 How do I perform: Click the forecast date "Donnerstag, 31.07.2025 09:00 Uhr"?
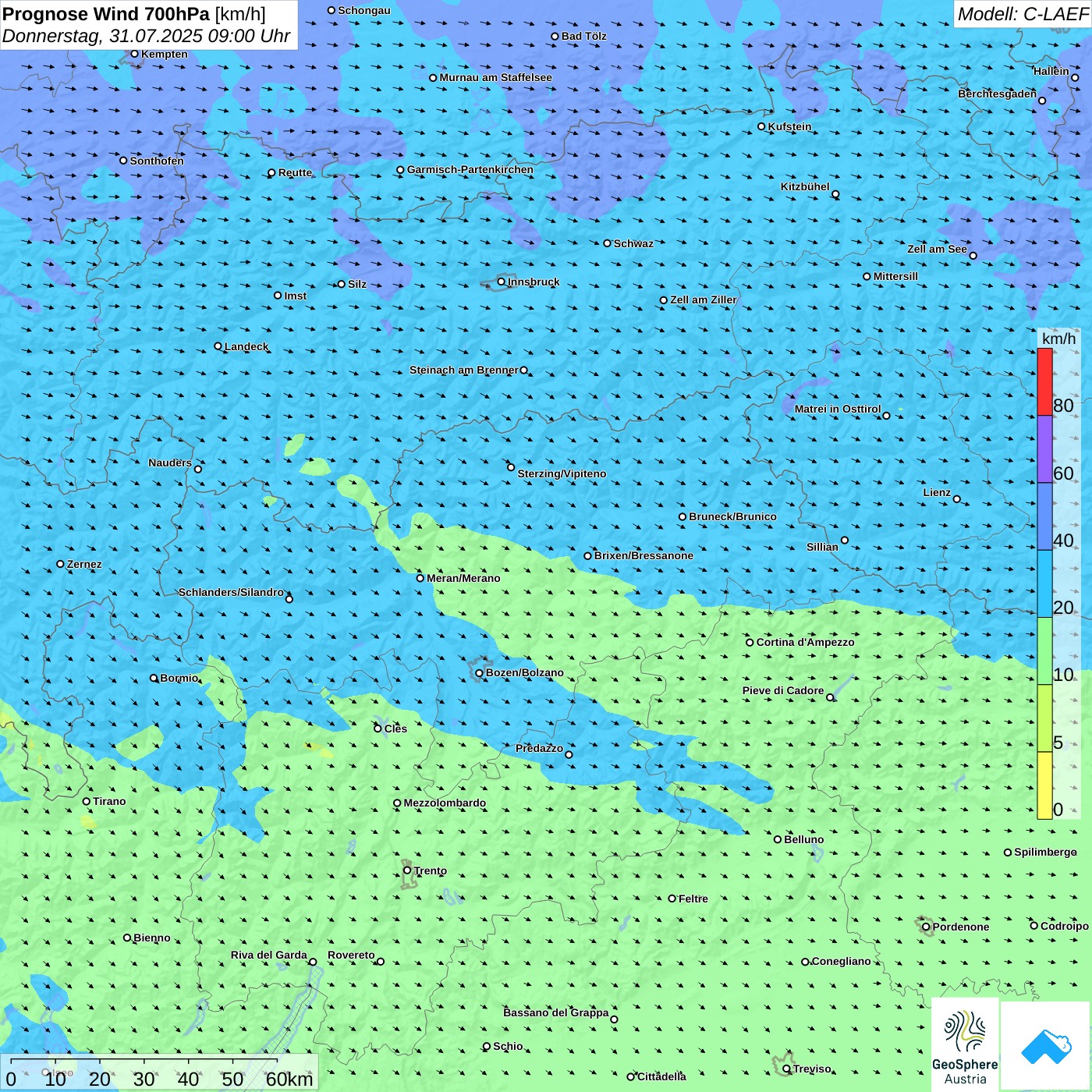[x=147, y=36]
